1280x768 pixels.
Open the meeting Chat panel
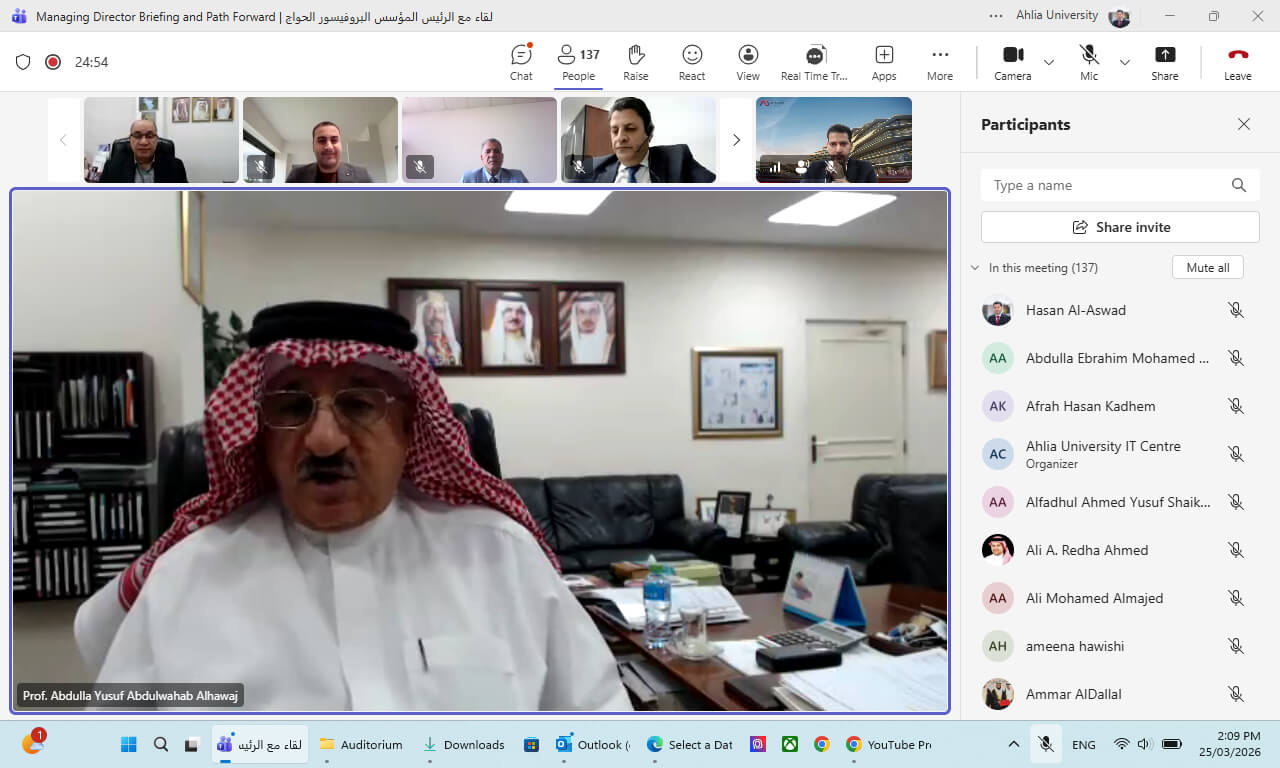pyautogui.click(x=521, y=62)
